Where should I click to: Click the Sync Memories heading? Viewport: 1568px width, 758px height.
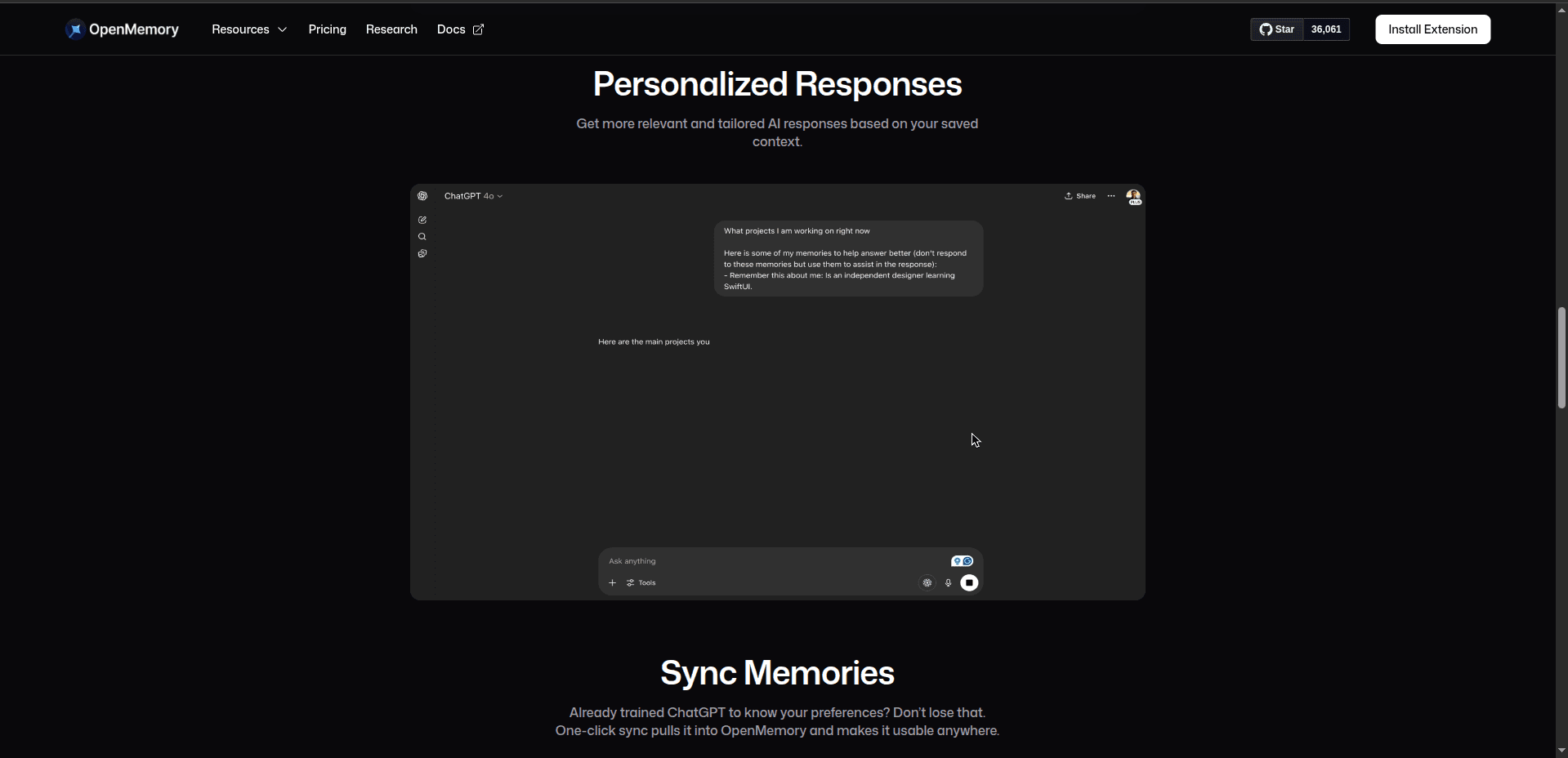tap(777, 673)
